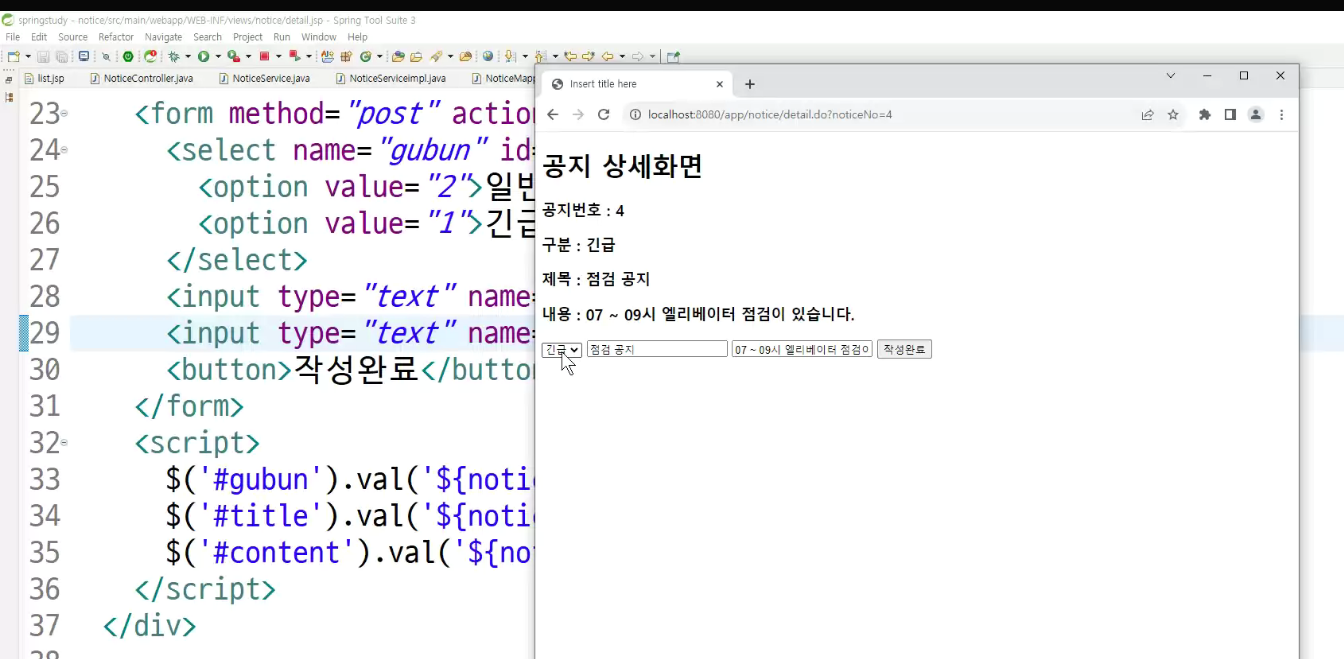
Task: Click the green Boot Dashboard power icon
Action: [x=128, y=57]
